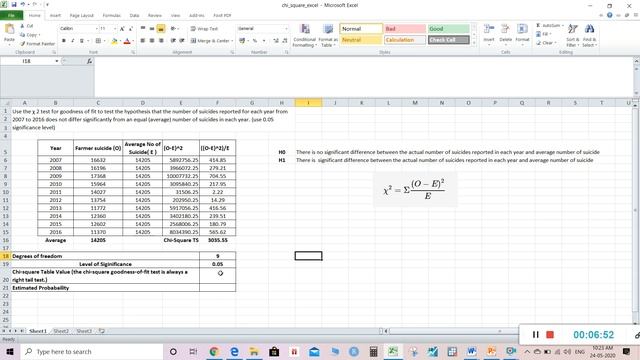
Task: Toggle italic formatting
Action: (x=73, y=40)
